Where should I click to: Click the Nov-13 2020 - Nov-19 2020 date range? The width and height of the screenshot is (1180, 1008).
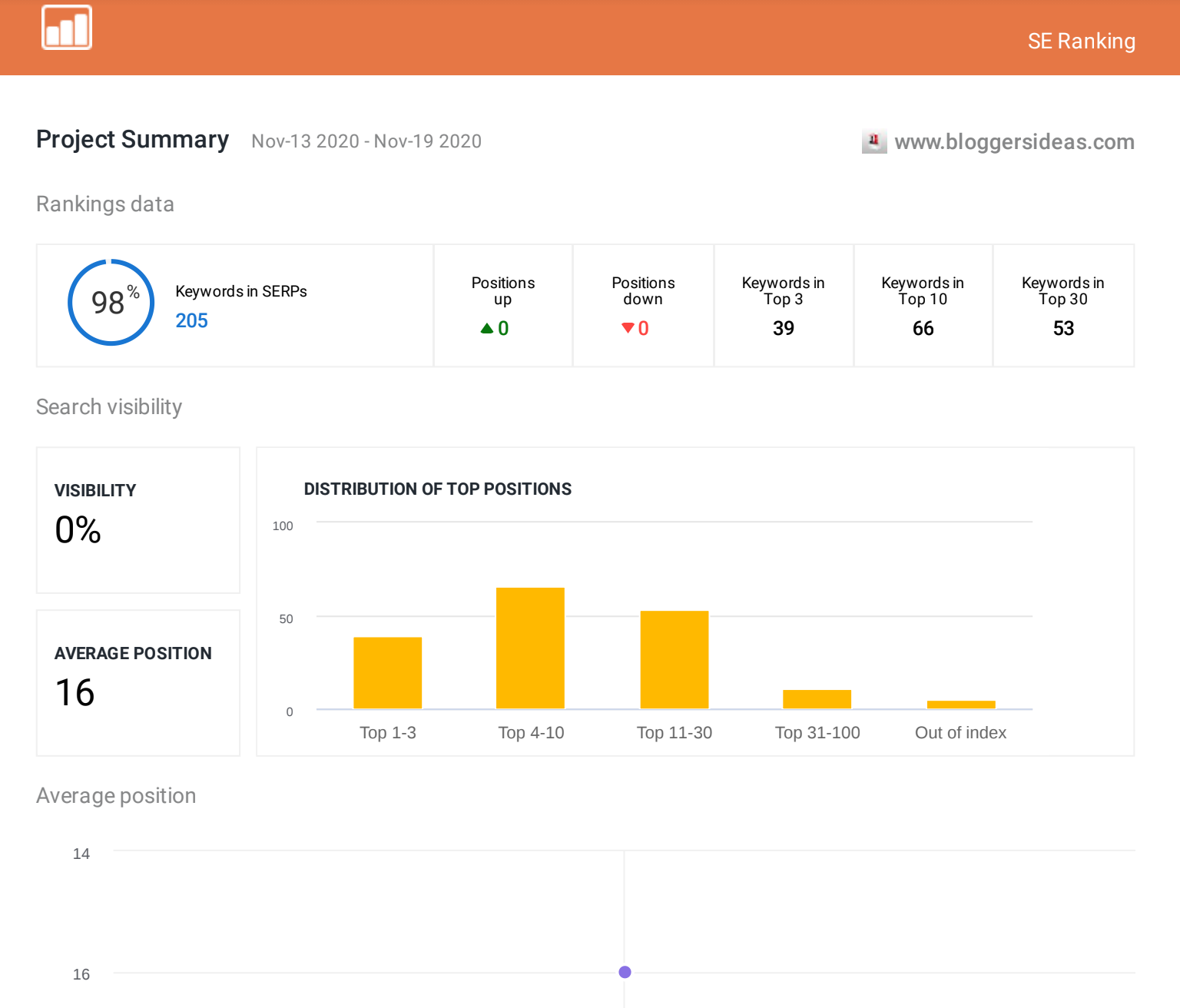[366, 141]
